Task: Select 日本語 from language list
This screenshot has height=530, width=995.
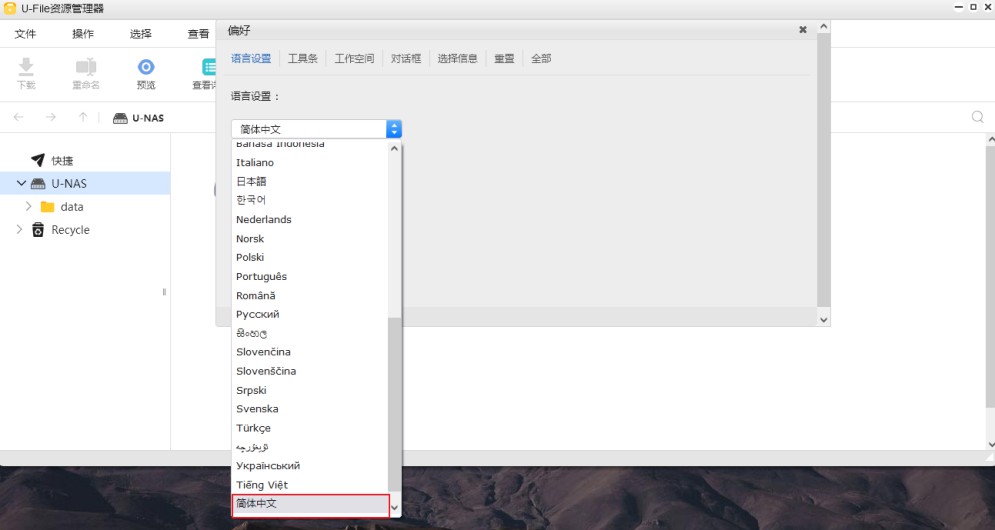Action: pyautogui.click(x=251, y=181)
